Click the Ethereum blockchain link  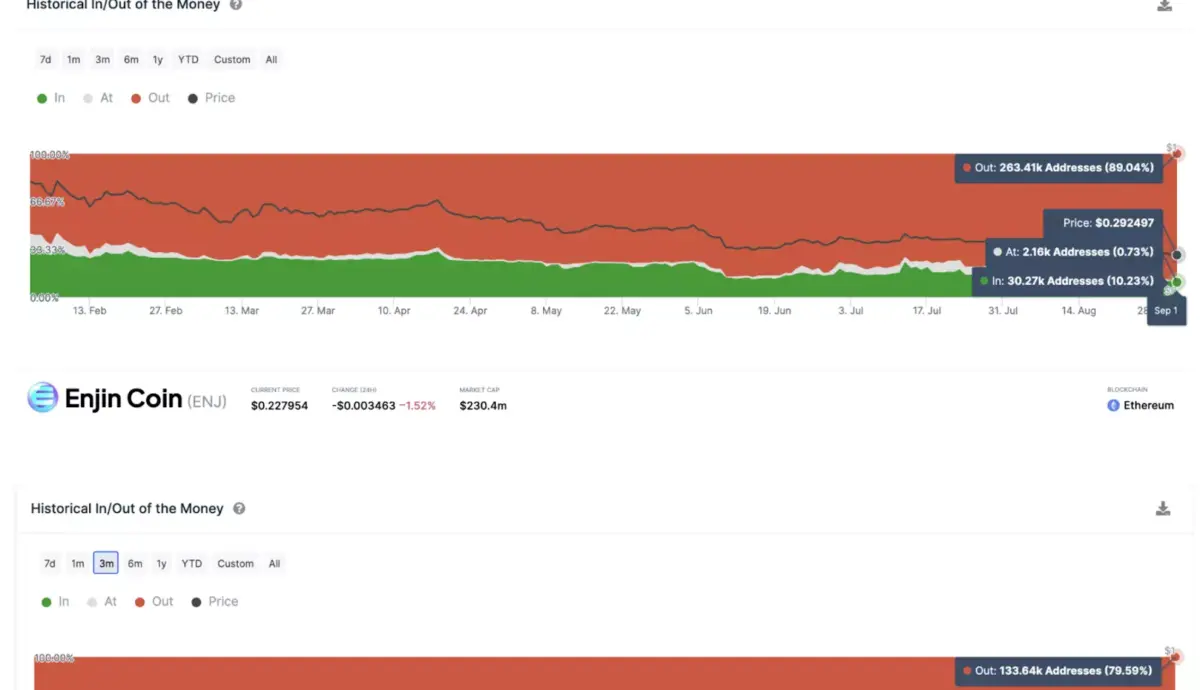click(1148, 405)
